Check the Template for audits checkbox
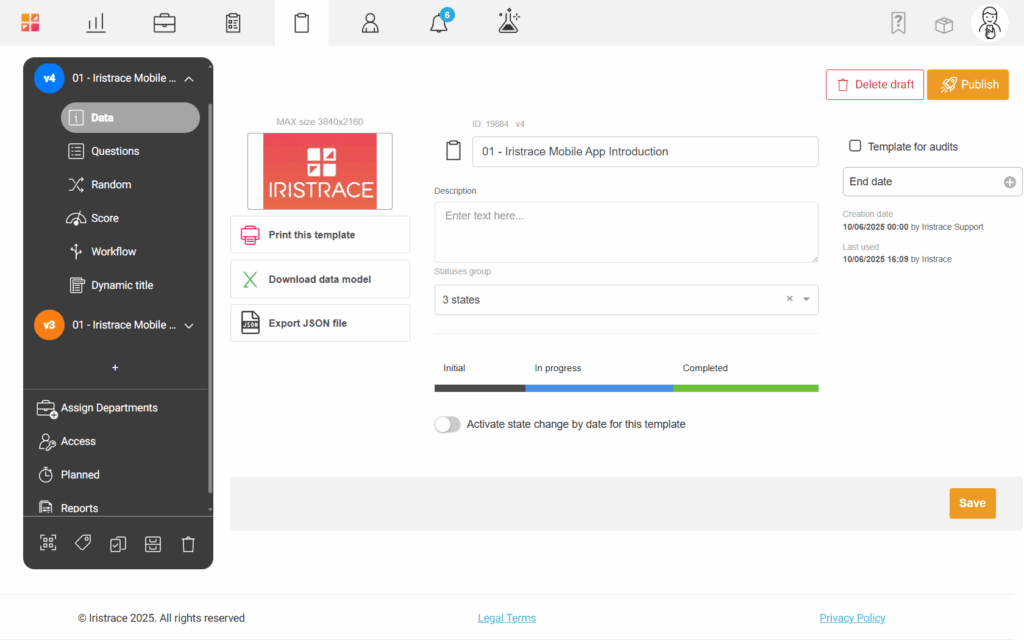 point(855,146)
